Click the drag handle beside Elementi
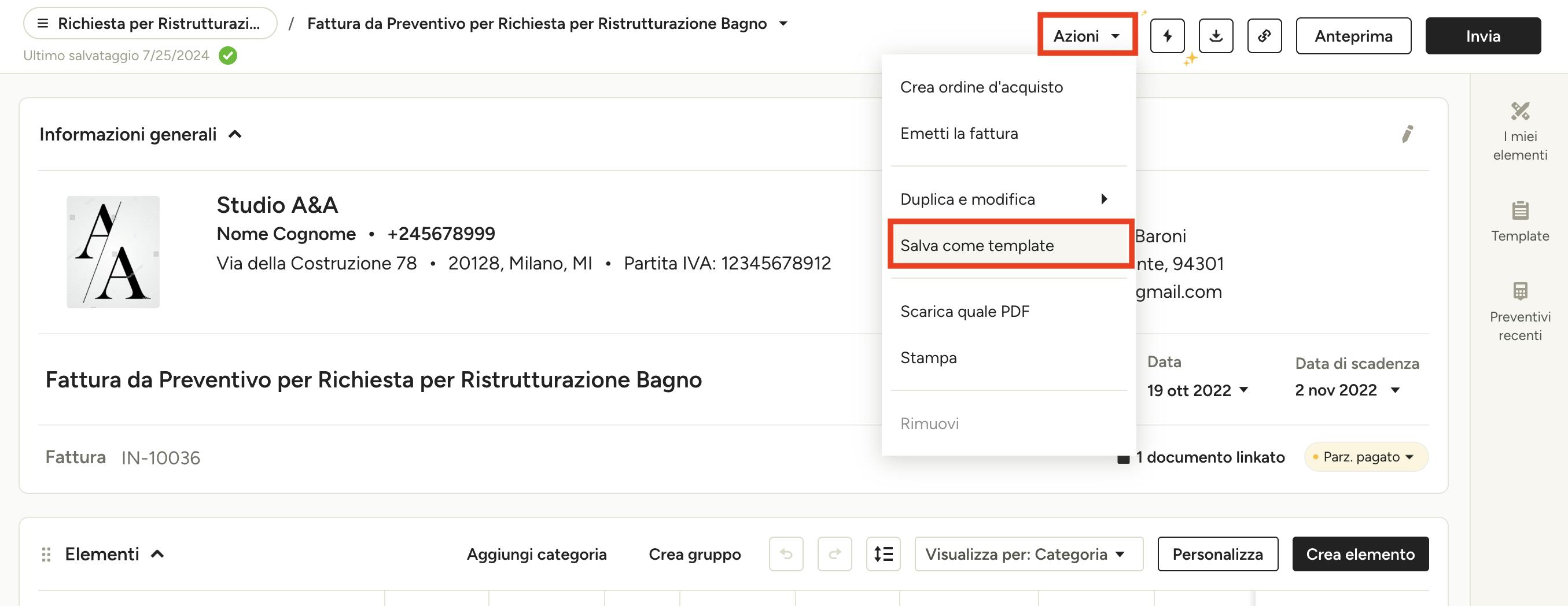 (46, 555)
